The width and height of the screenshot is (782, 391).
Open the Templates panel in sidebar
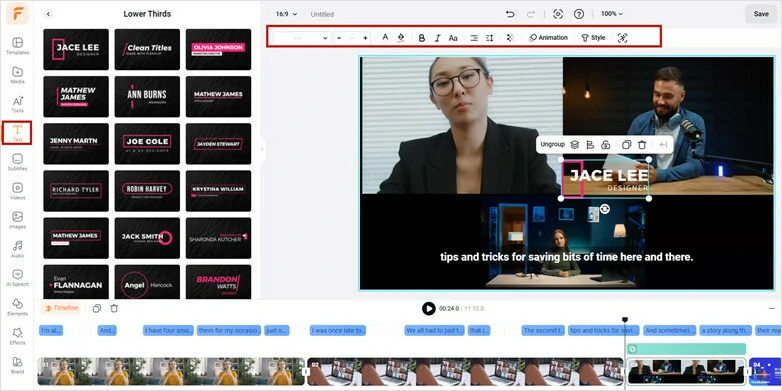point(17,46)
